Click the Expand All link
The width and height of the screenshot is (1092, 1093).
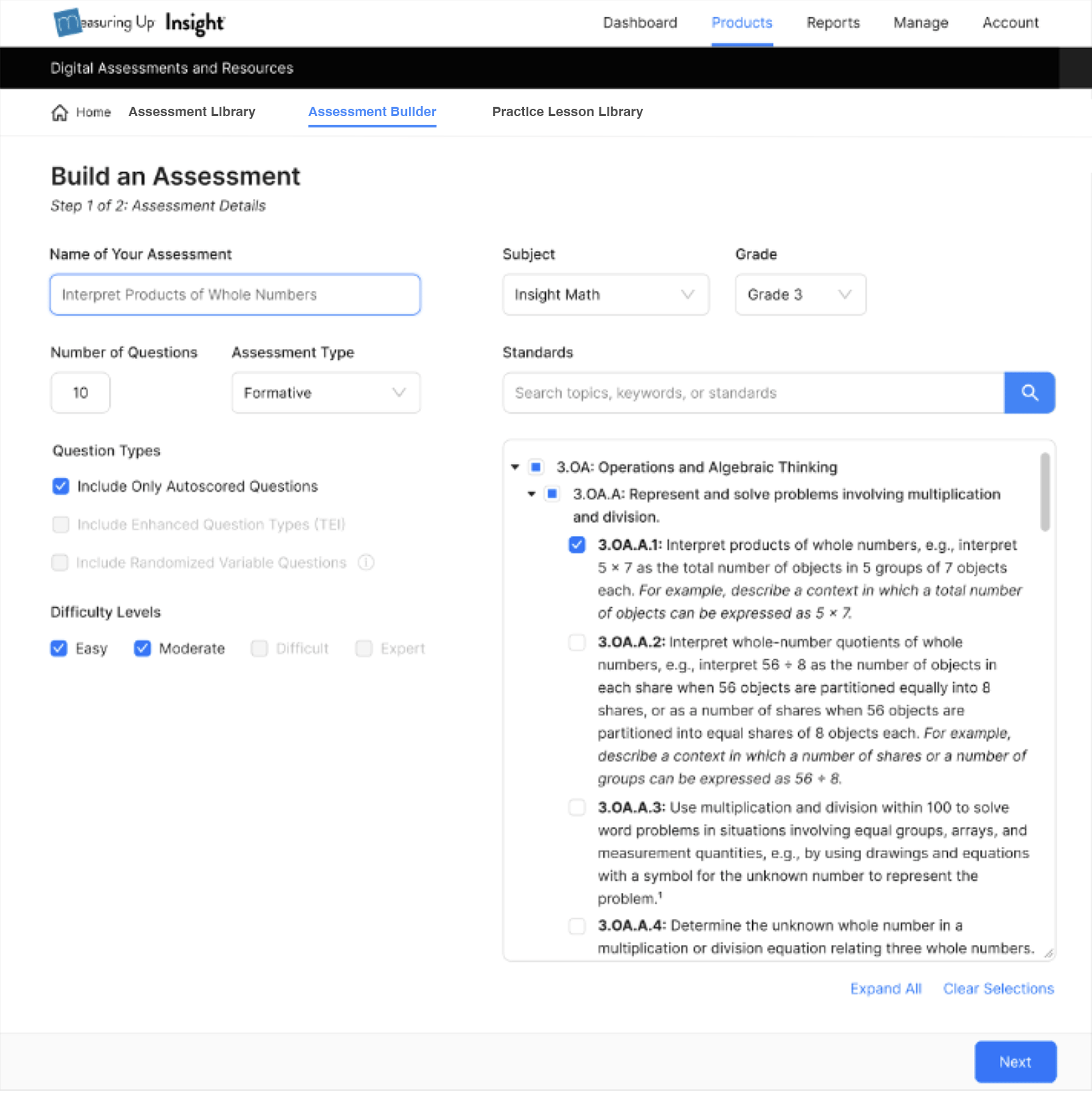(x=885, y=988)
